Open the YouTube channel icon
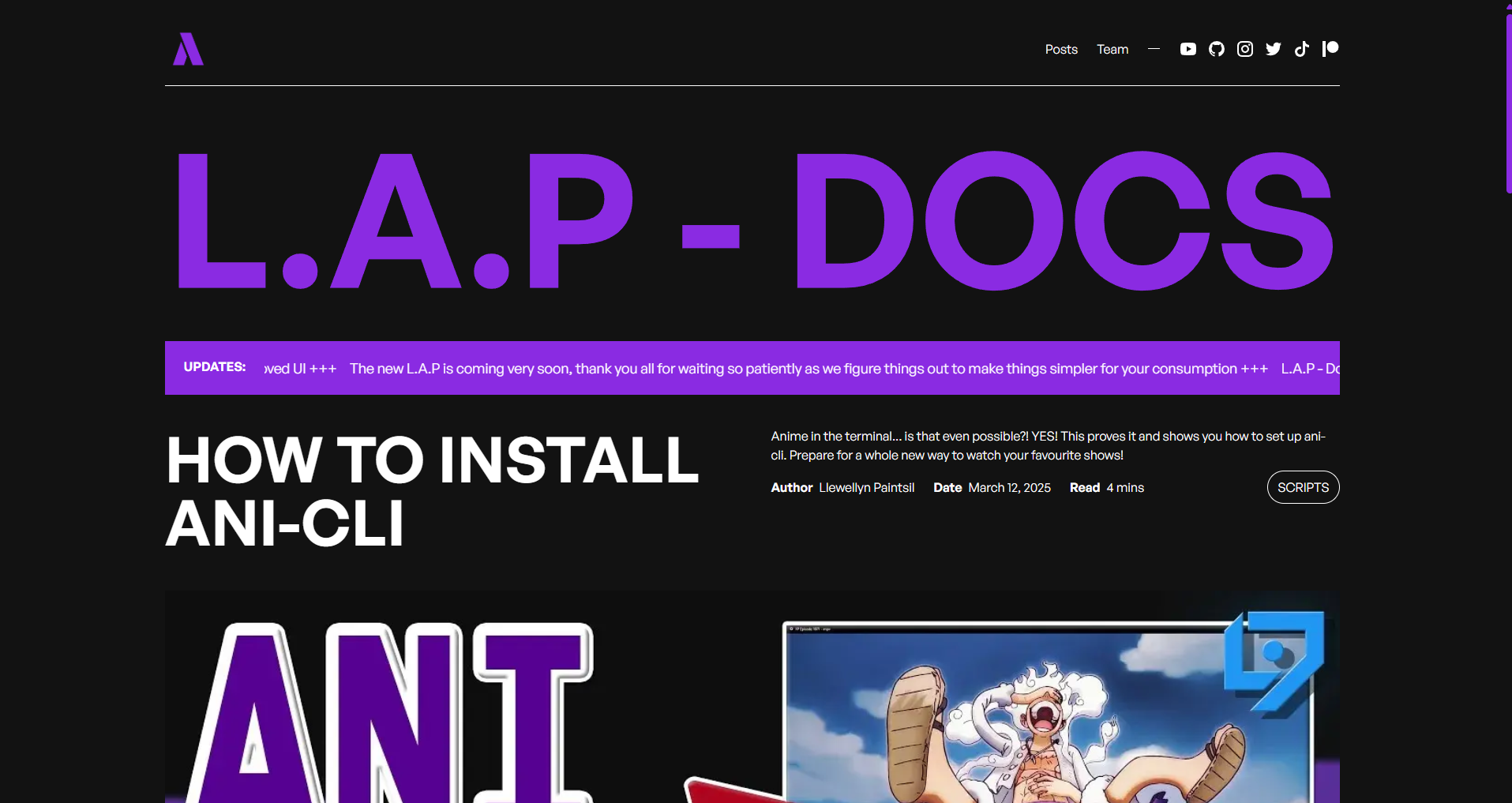Image resolution: width=1512 pixels, height=803 pixels. pos(1187,49)
